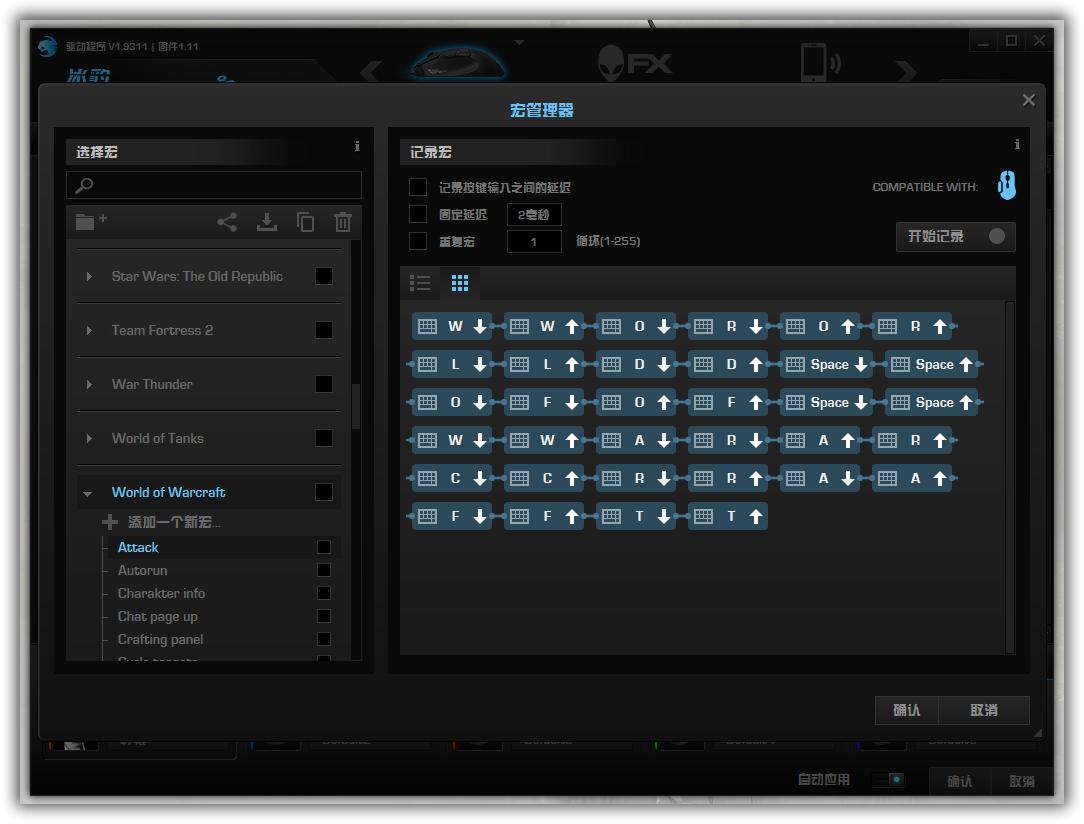Click the mouse device image in top bar
Image resolution: width=1084 pixels, height=824 pixels.
pyautogui.click(x=457, y=63)
